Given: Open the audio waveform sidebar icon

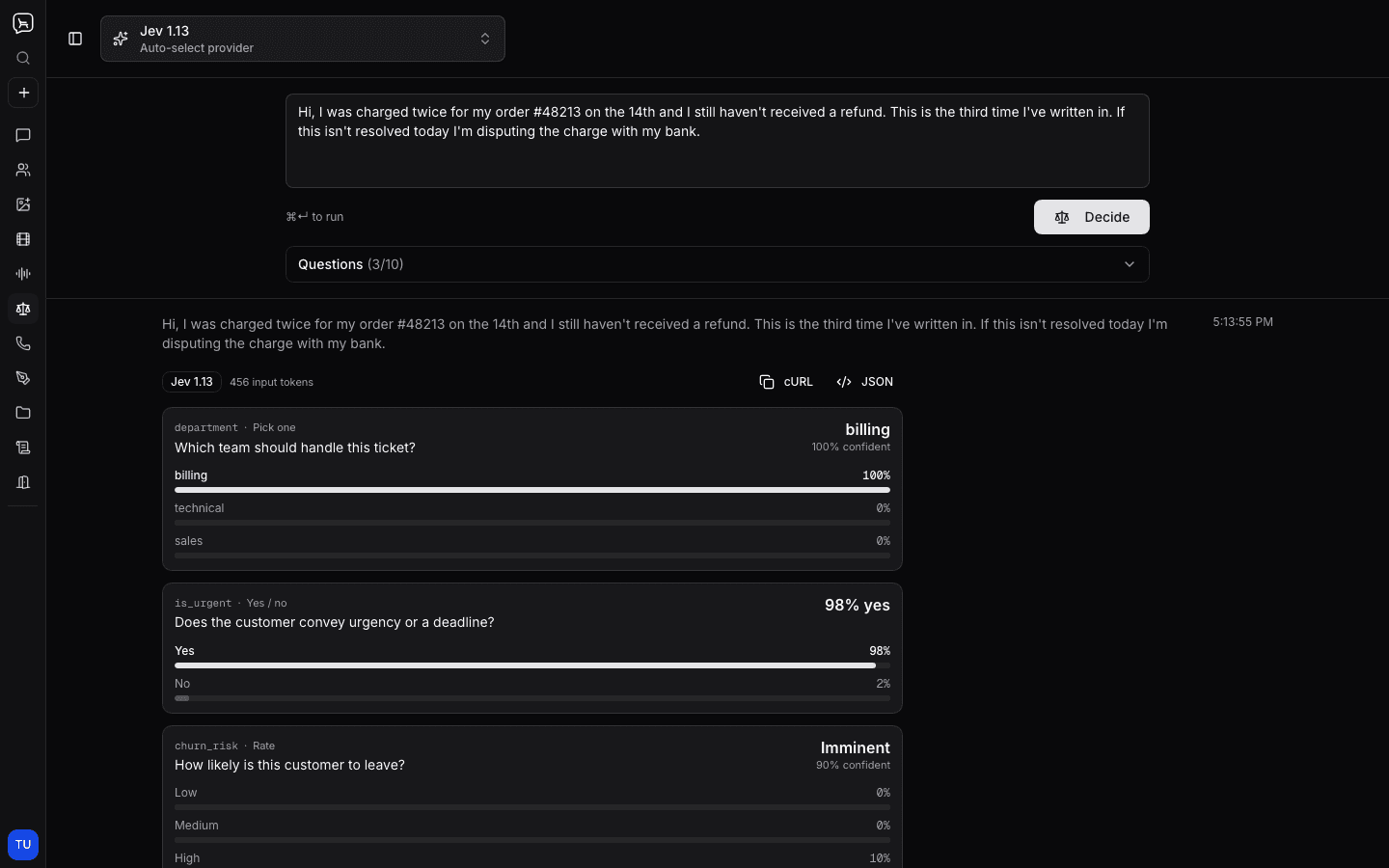Looking at the screenshot, I should pyautogui.click(x=23, y=274).
